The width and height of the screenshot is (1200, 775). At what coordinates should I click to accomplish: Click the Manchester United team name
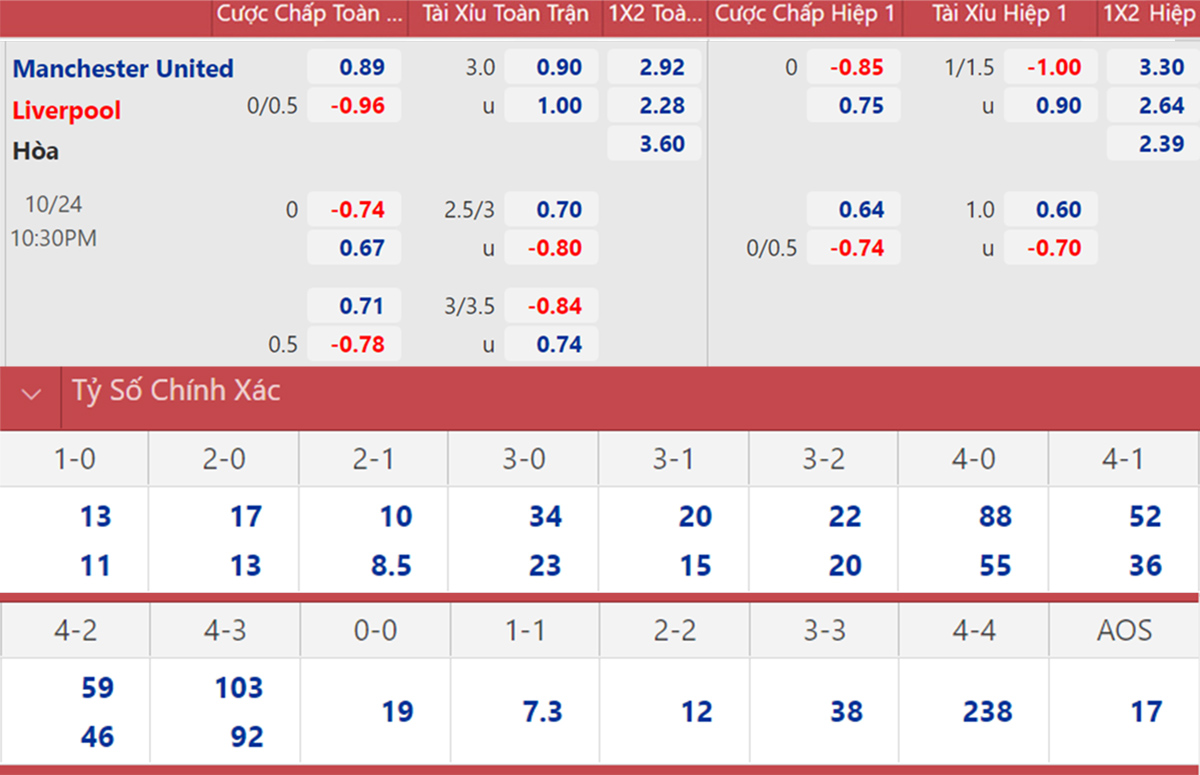point(123,69)
